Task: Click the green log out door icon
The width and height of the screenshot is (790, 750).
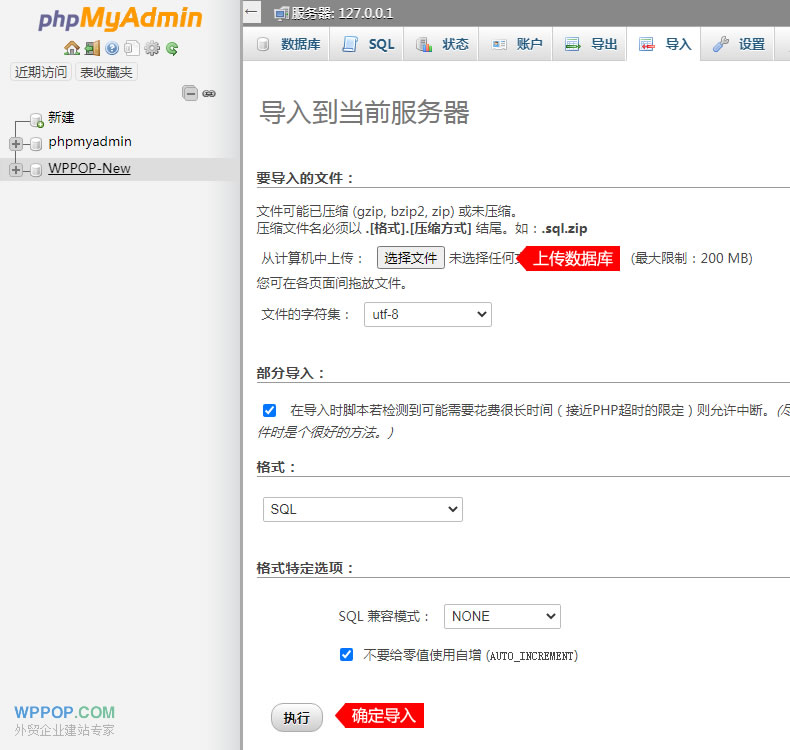Action: click(92, 48)
